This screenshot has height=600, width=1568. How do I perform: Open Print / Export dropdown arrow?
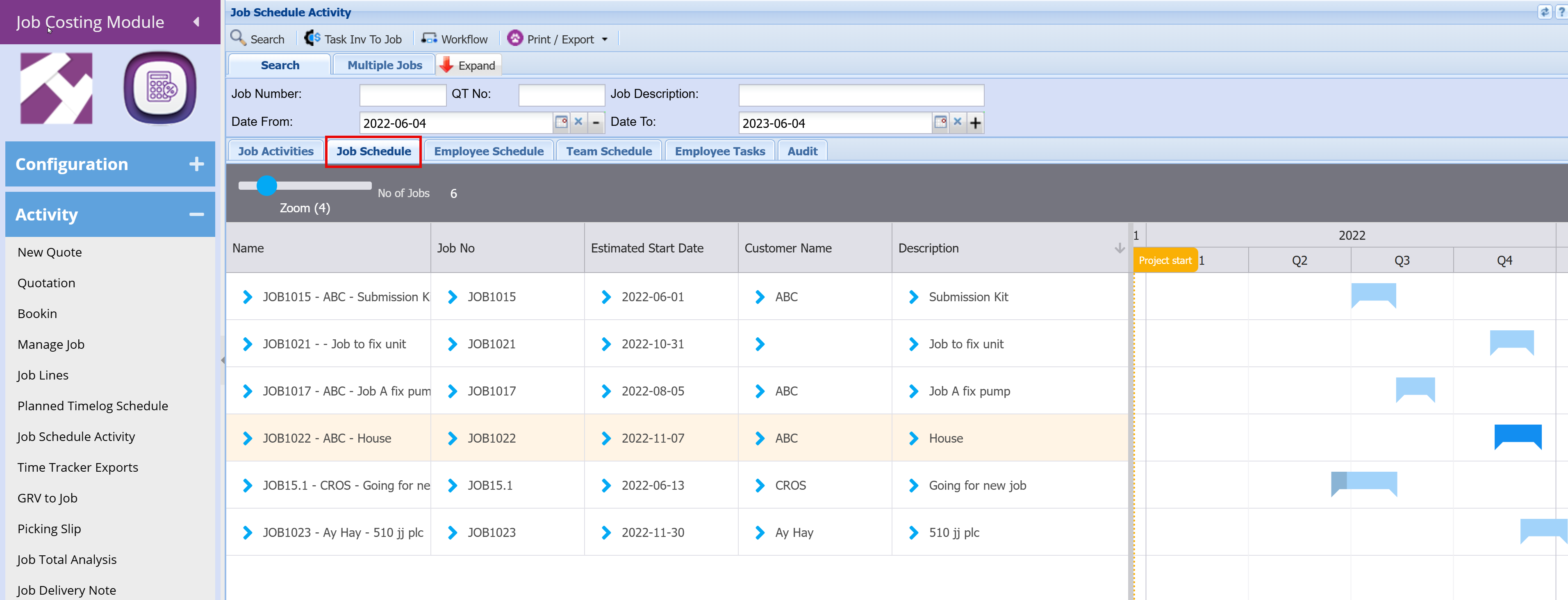pos(604,40)
